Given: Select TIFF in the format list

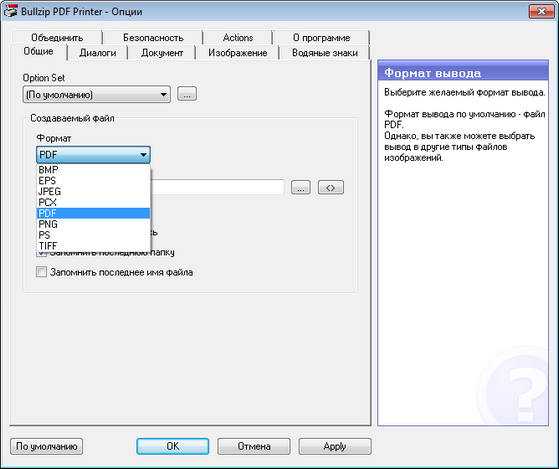Looking at the screenshot, I should [93, 246].
